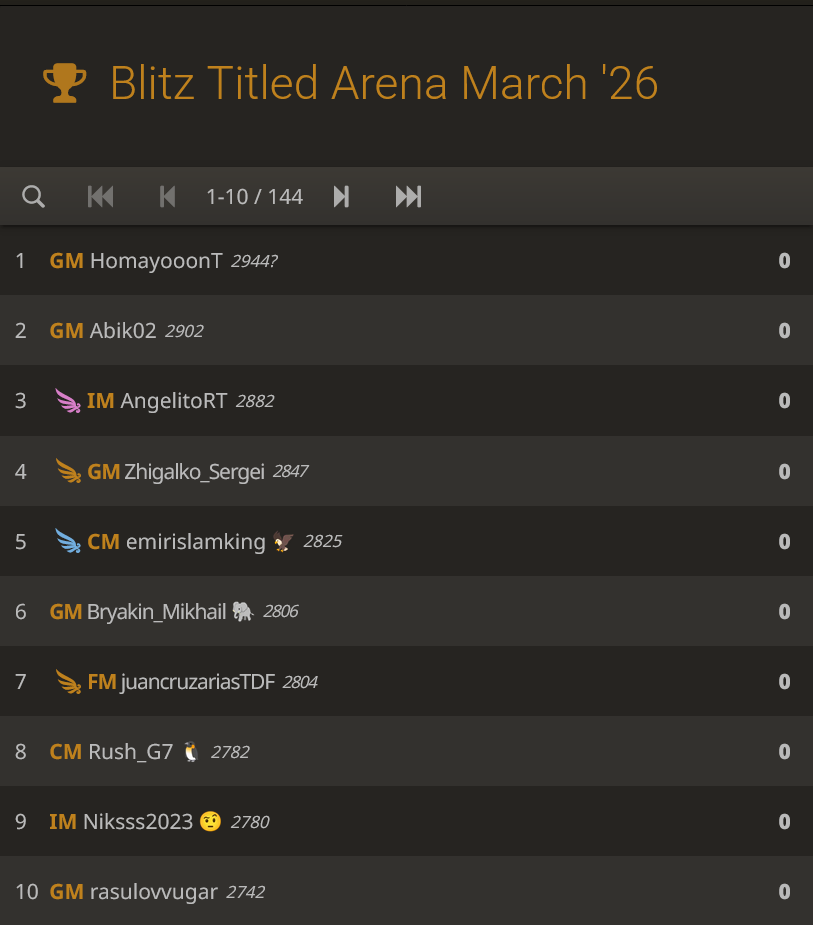The image size is (813, 925).
Task: Select player Bryakin_Mikhail in standings
Action: 157,612
